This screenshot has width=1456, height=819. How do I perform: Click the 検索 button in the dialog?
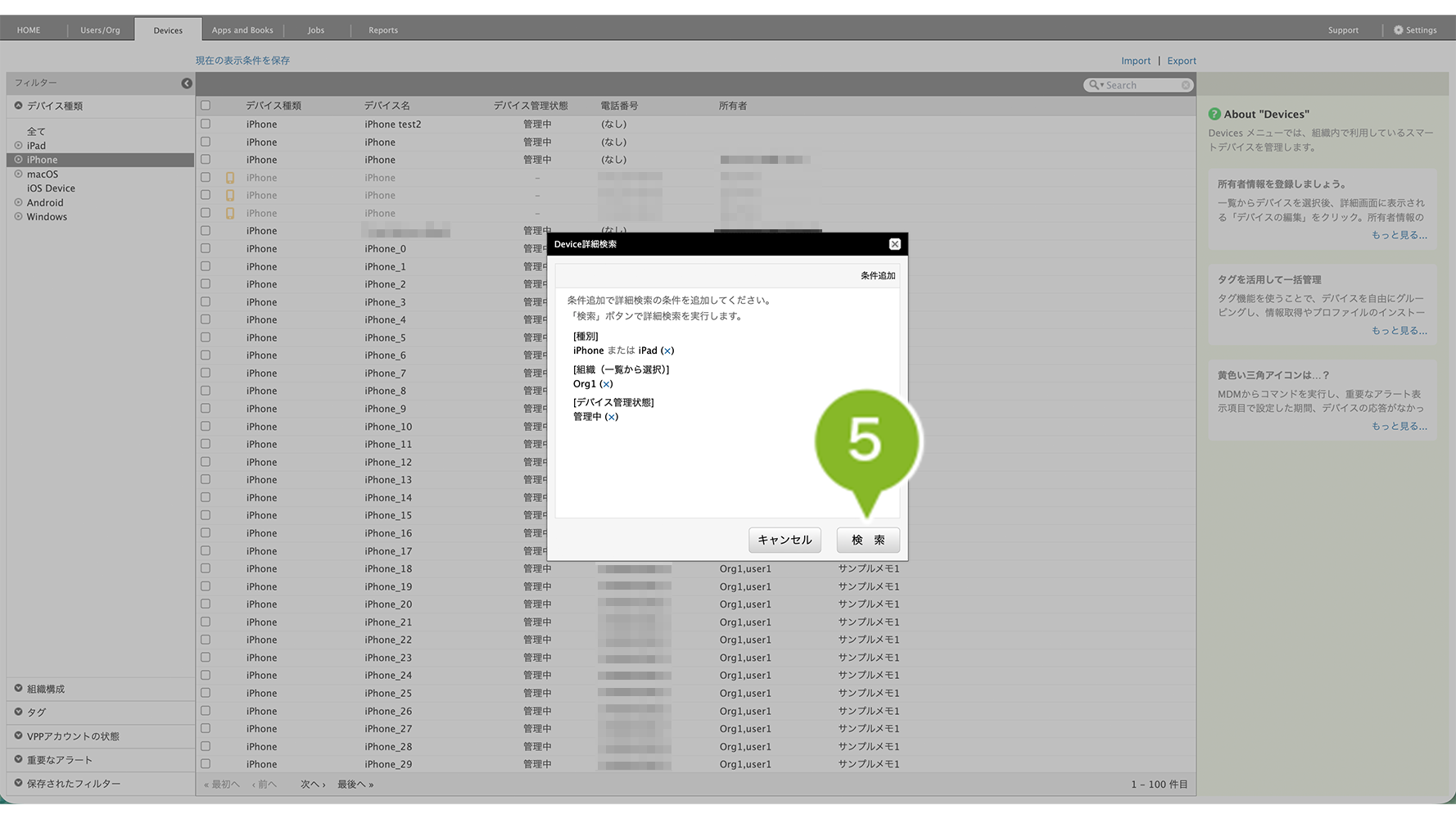[x=867, y=540]
